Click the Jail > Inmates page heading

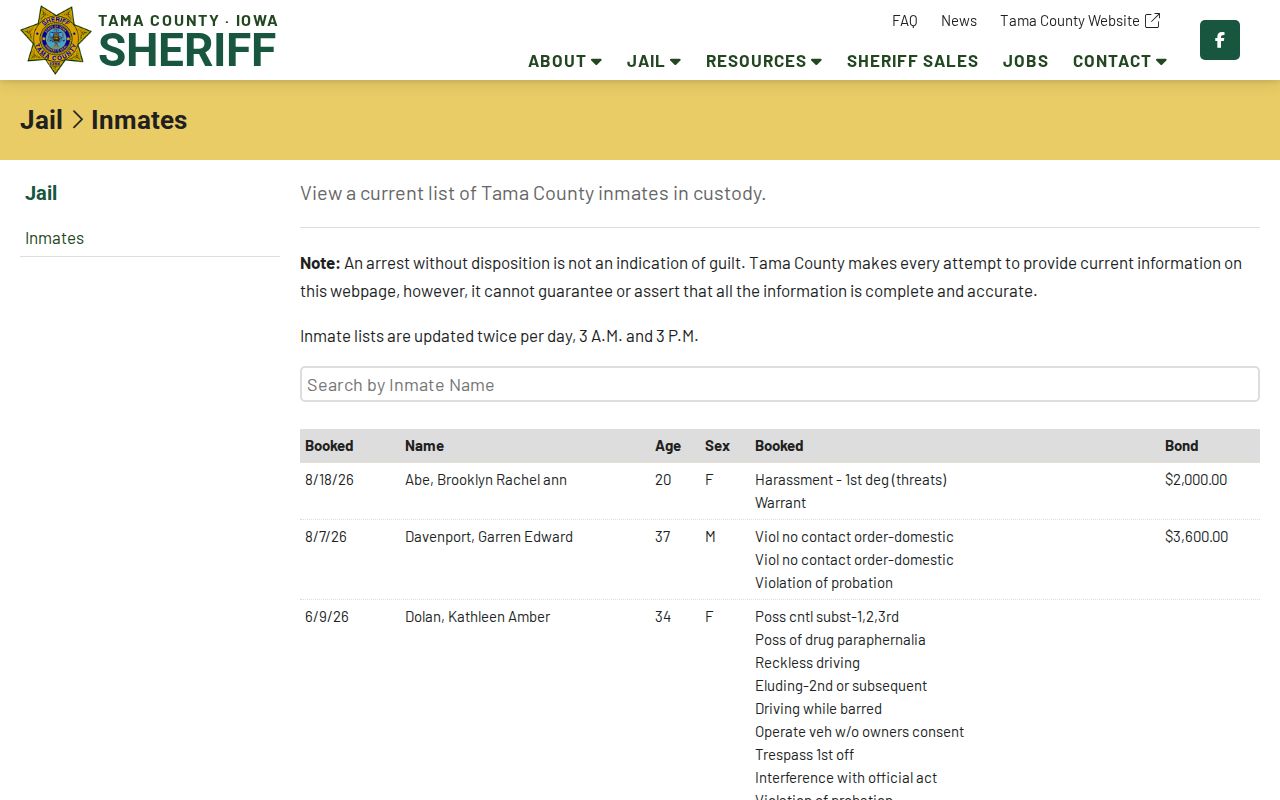[x=104, y=120]
